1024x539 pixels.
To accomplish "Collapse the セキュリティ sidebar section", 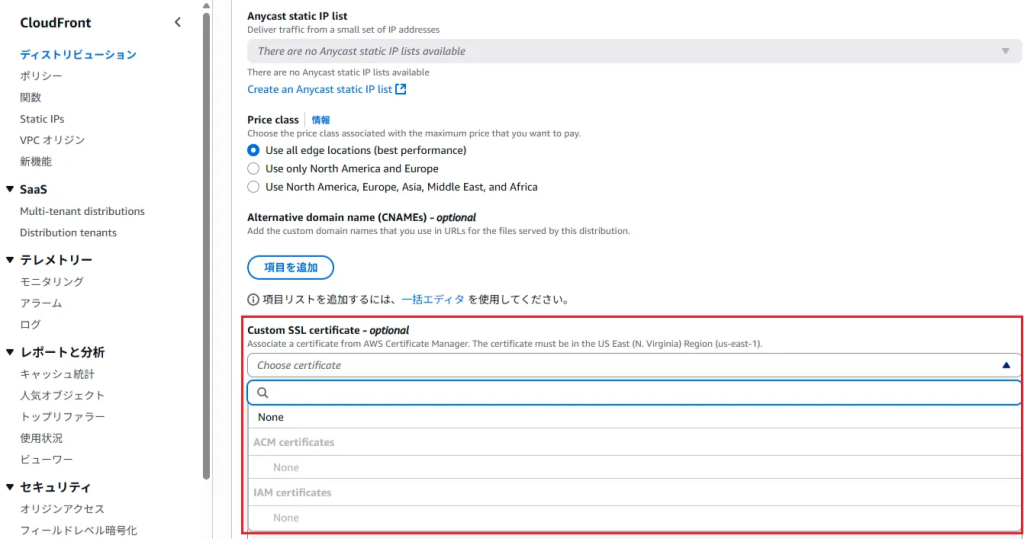I will click(10, 487).
